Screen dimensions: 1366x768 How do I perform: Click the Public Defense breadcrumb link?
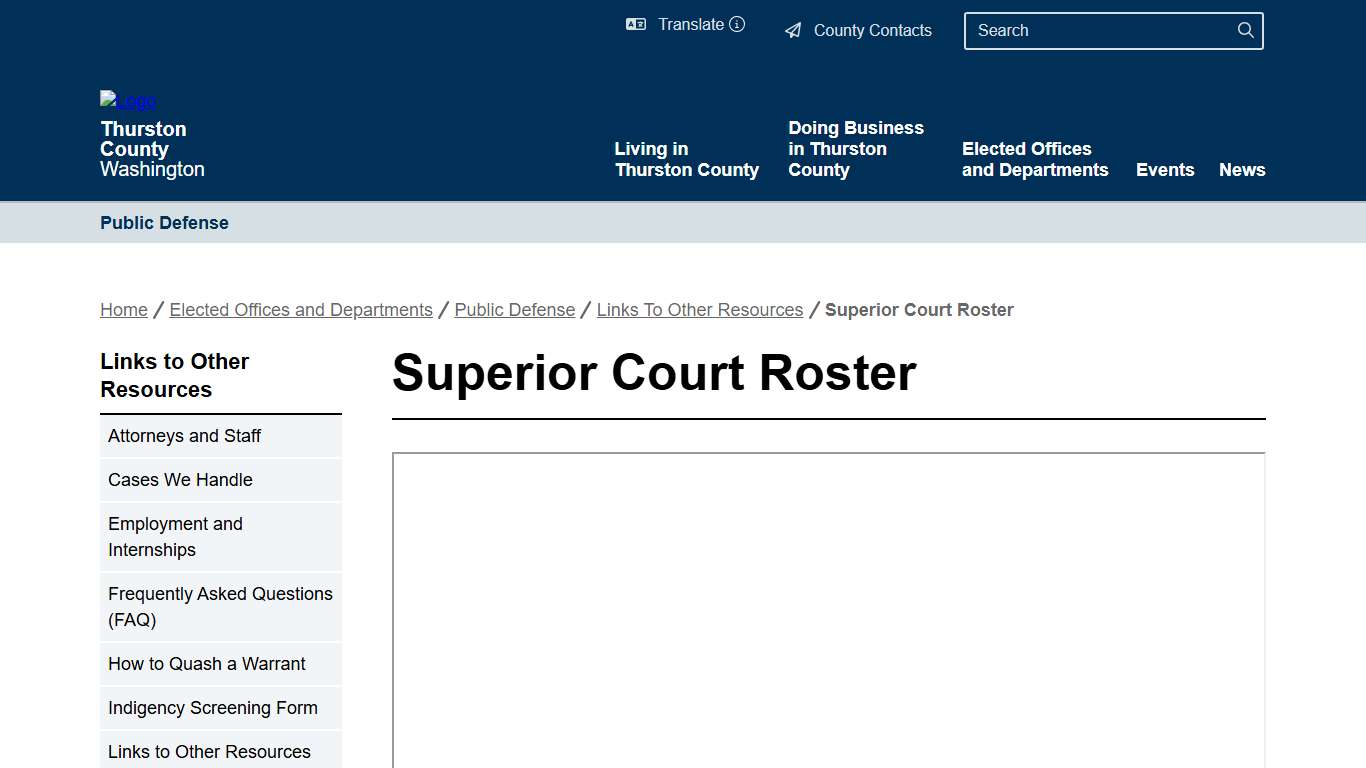tap(514, 309)
